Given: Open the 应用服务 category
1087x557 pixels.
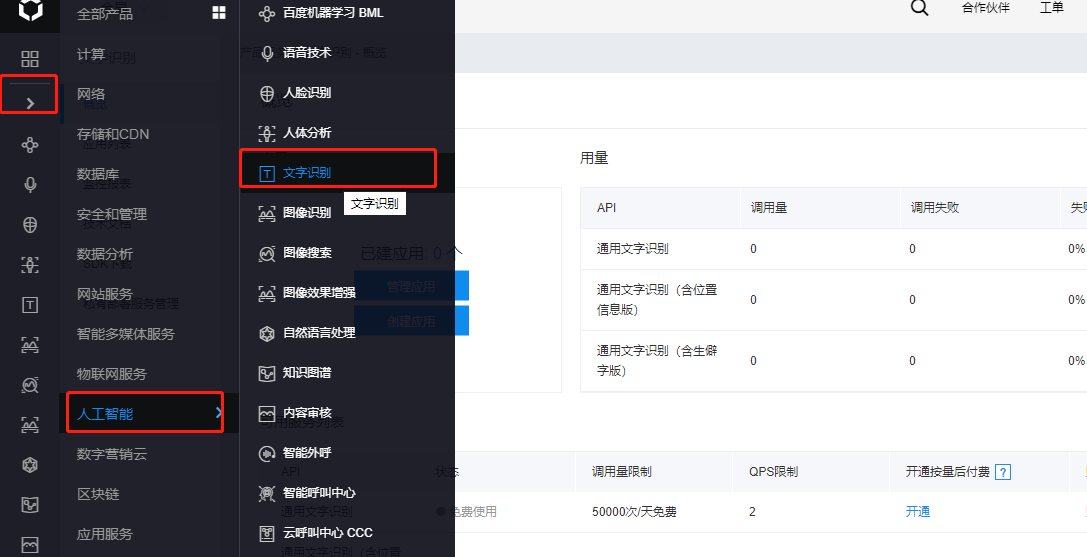Looking at the screenshot, I should pos(105,534).
